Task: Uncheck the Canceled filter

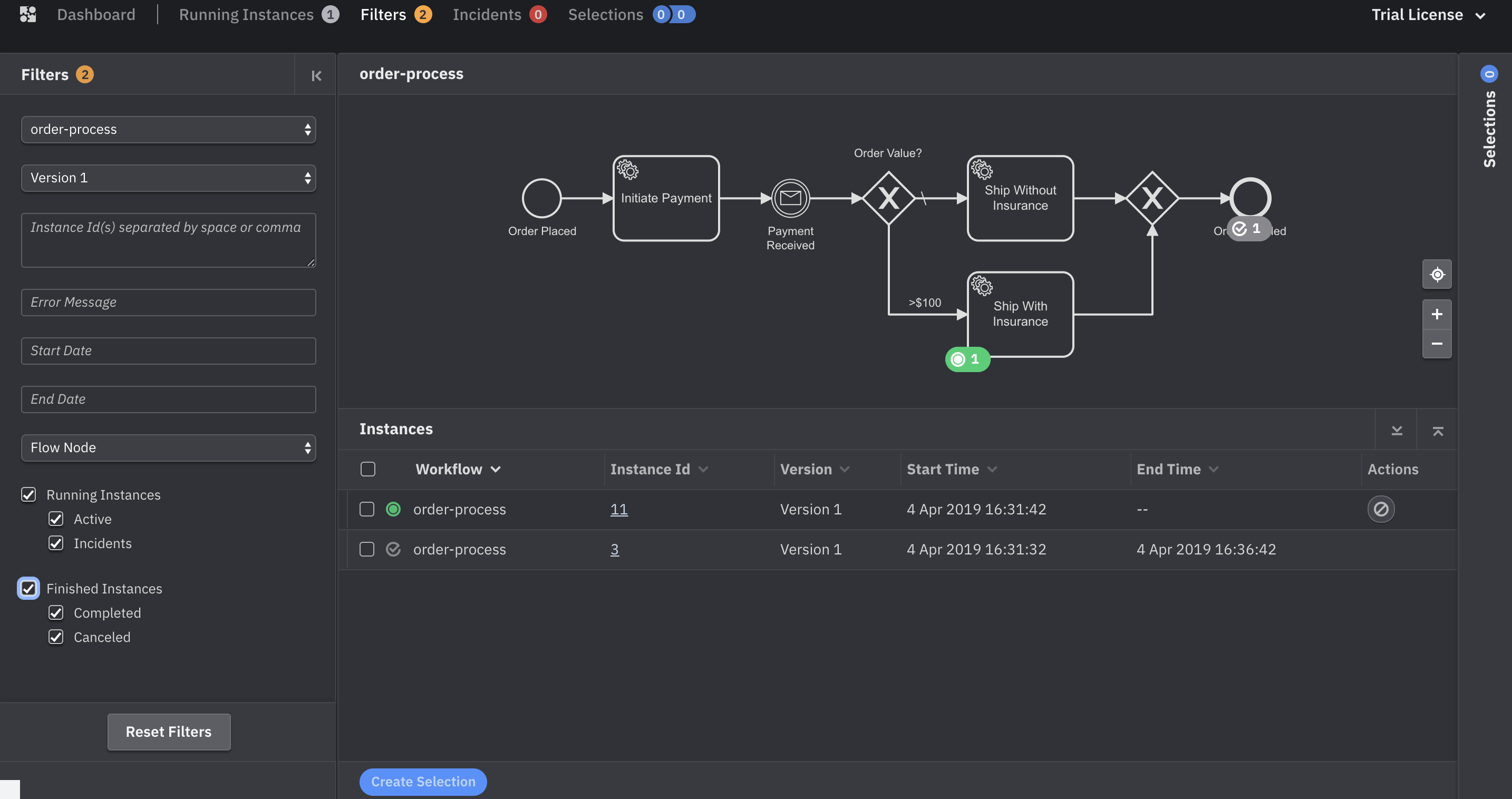Action: point(56,637)
